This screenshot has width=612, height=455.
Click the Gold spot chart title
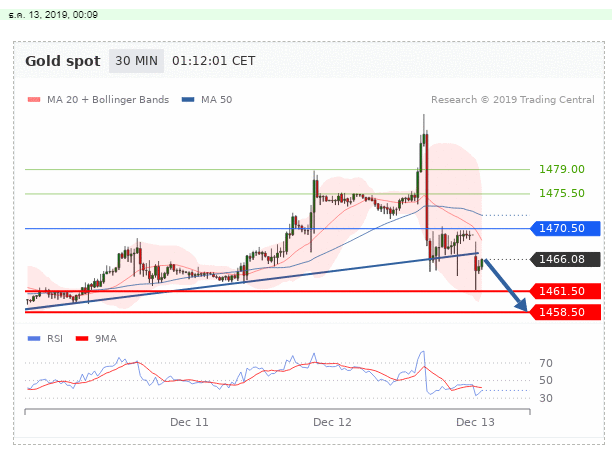[x=63, y=61]
